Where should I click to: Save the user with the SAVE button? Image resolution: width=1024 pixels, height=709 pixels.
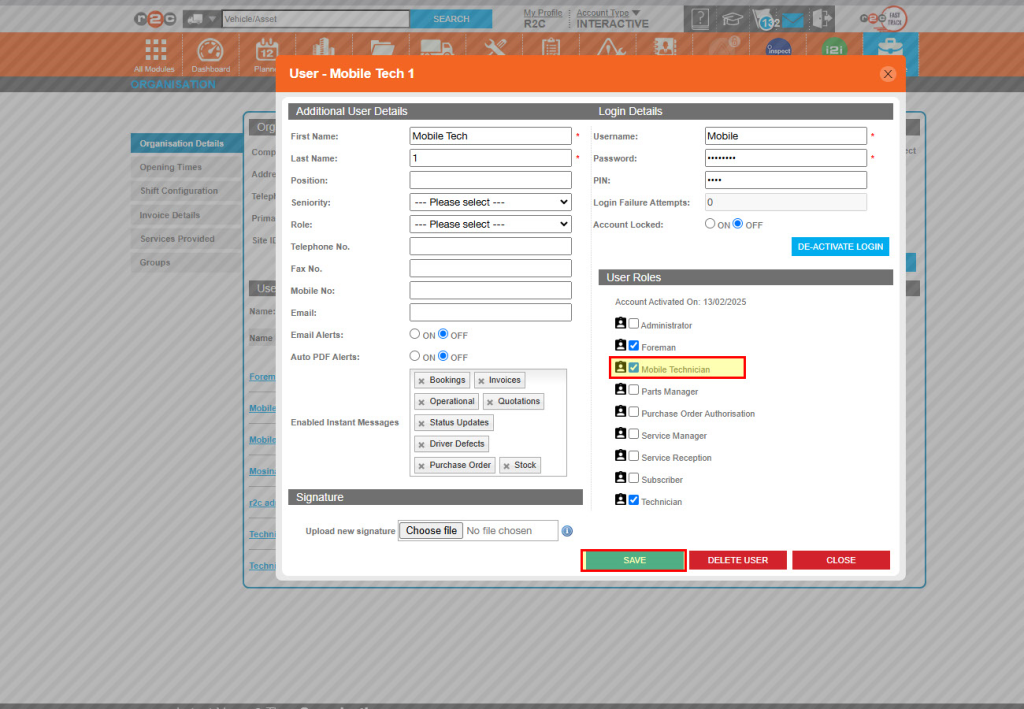(633, 560)
